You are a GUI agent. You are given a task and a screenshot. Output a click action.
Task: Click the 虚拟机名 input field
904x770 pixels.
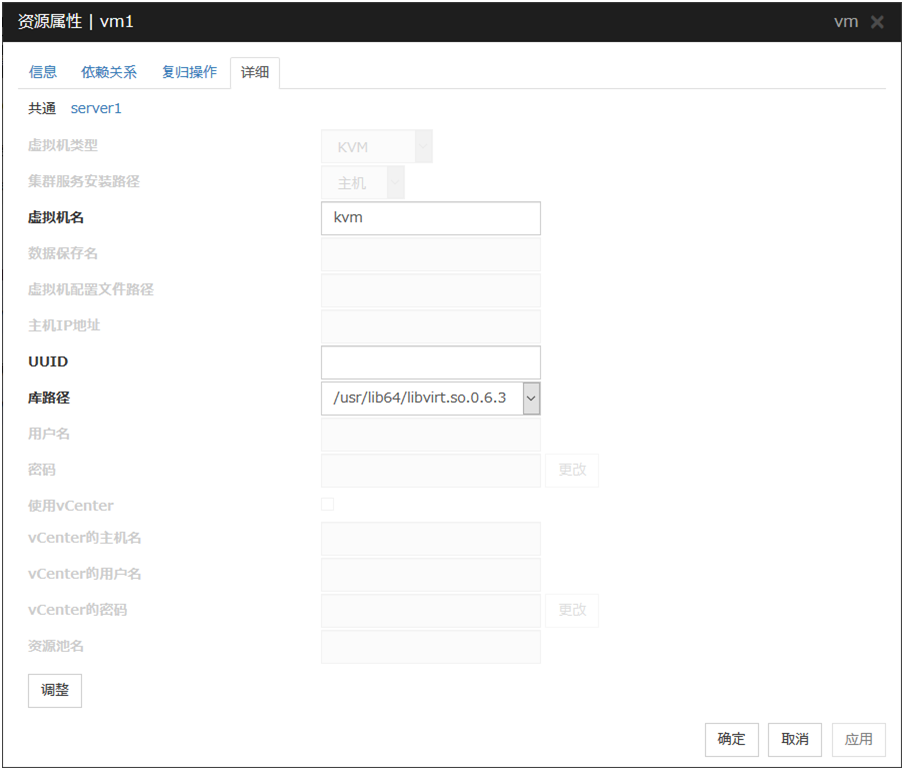(x=430, y=218)
